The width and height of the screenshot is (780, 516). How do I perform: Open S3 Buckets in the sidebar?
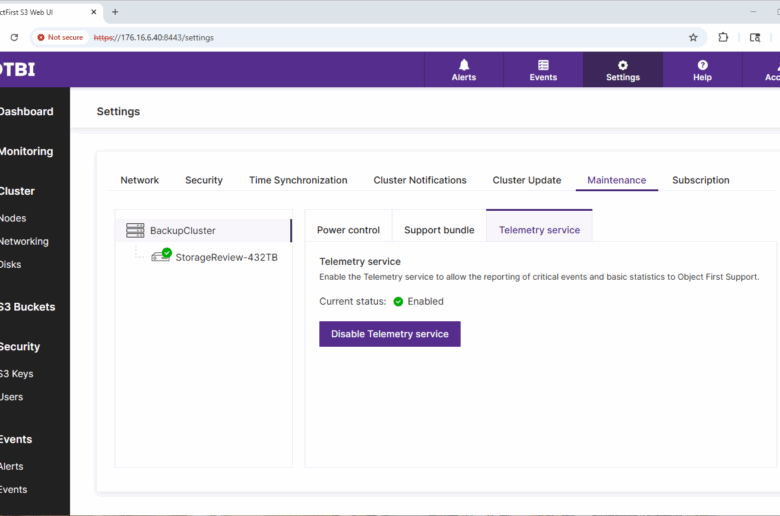(x=27, y=307)
